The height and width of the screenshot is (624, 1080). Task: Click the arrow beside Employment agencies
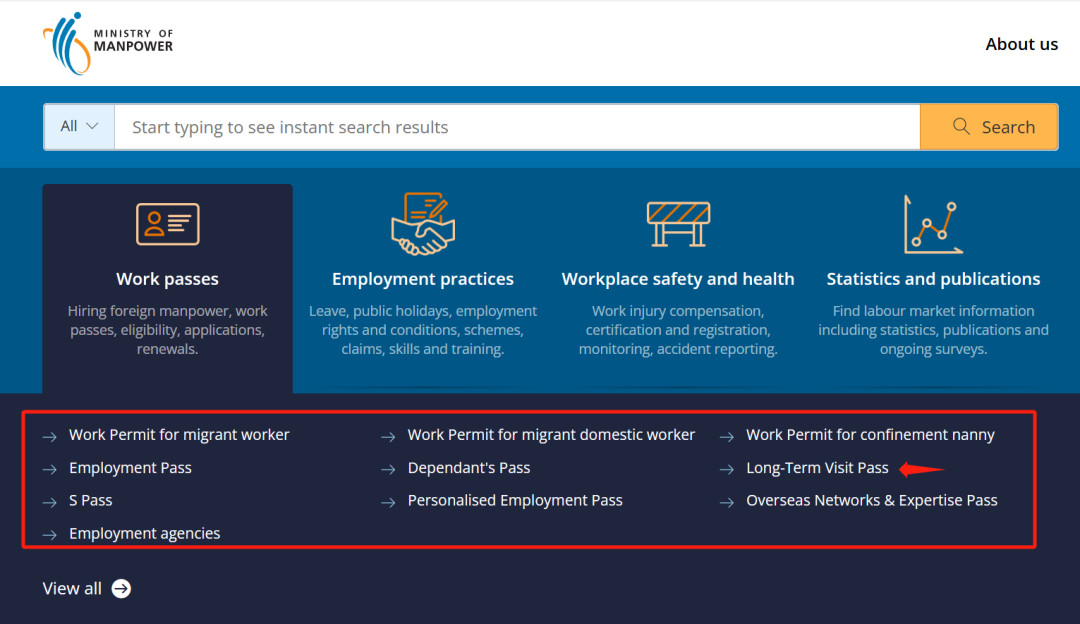pos(50,535)
